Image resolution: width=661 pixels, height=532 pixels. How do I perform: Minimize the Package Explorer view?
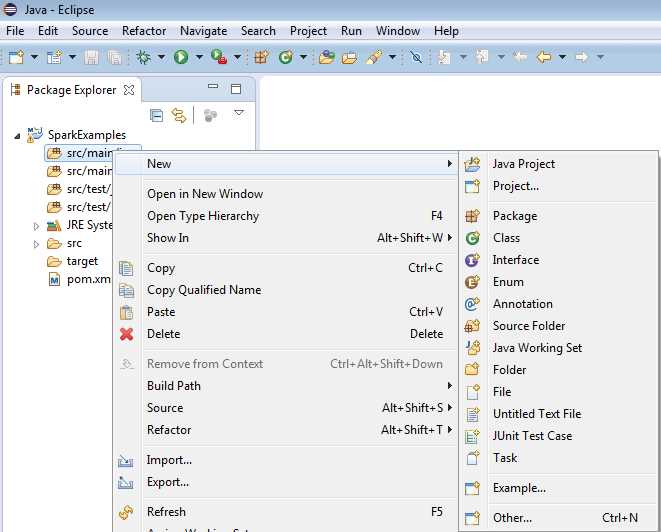click(x=213, y=86)
